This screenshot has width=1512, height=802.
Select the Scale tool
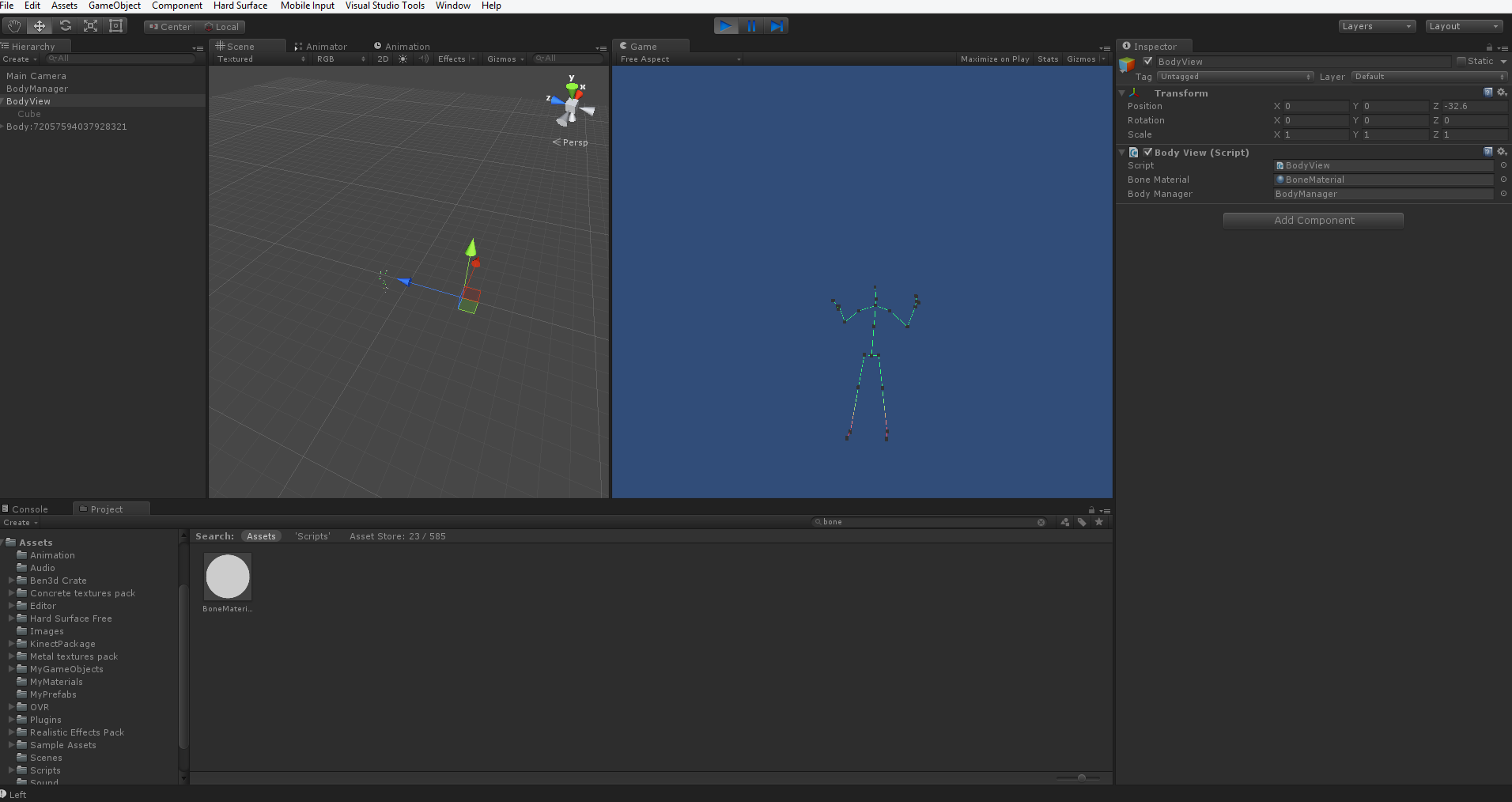(x=90, y=26)
